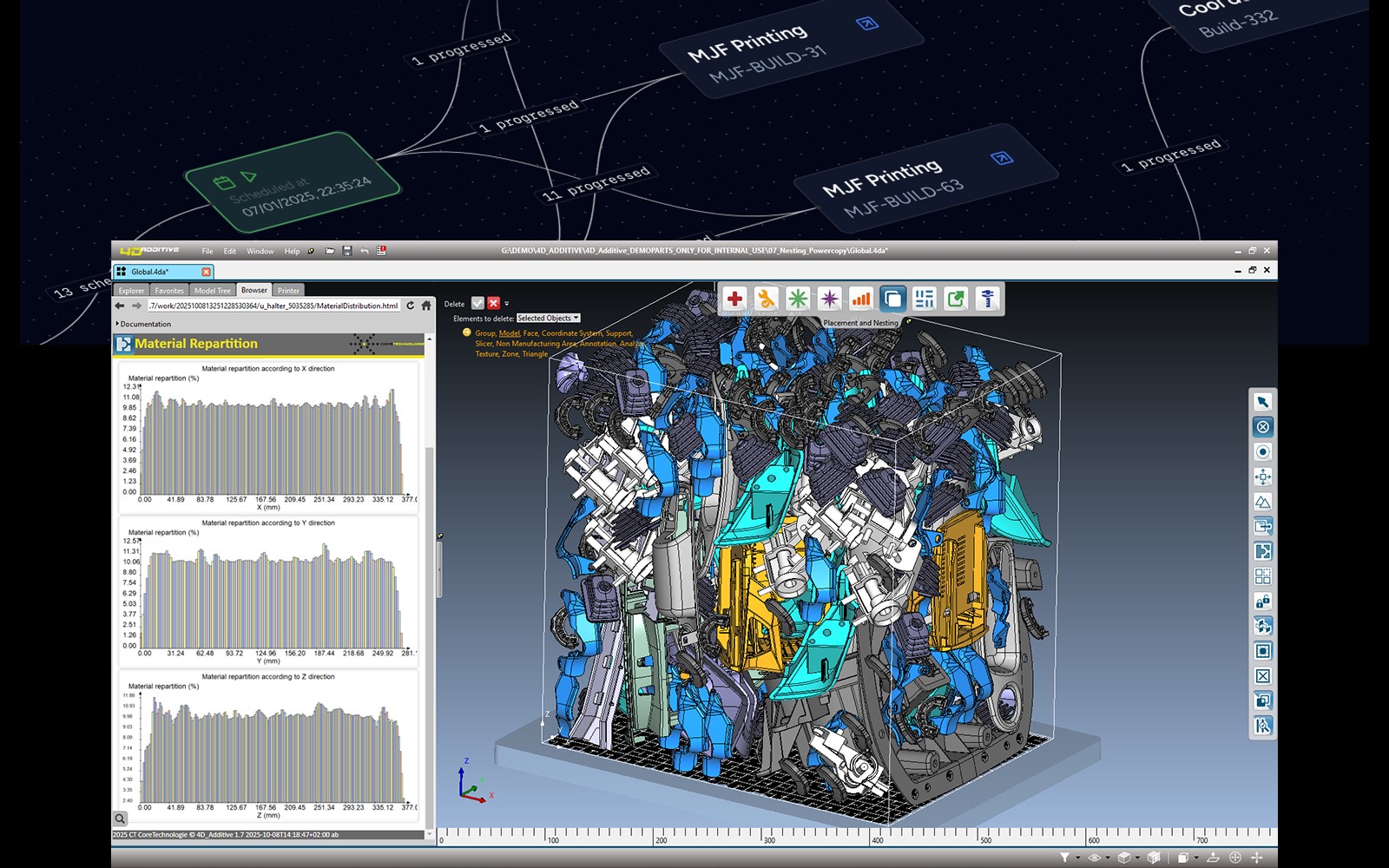Image resolution: width=1389 pixels, height=868 pixels.
Task: Click the red cross Import icon
Action: point(734,299)
